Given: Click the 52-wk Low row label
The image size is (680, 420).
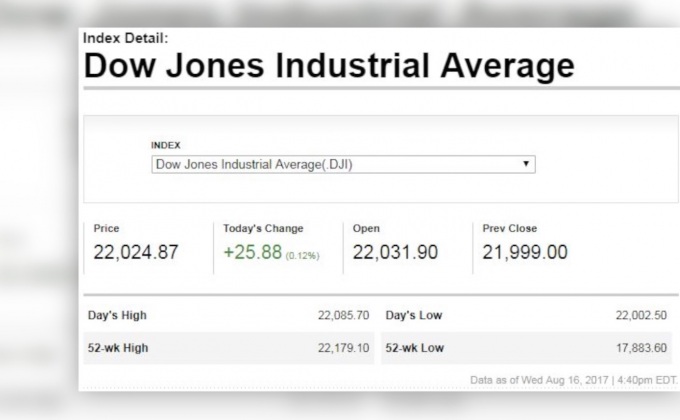Looking at the screenshot, I should [417, 348].
